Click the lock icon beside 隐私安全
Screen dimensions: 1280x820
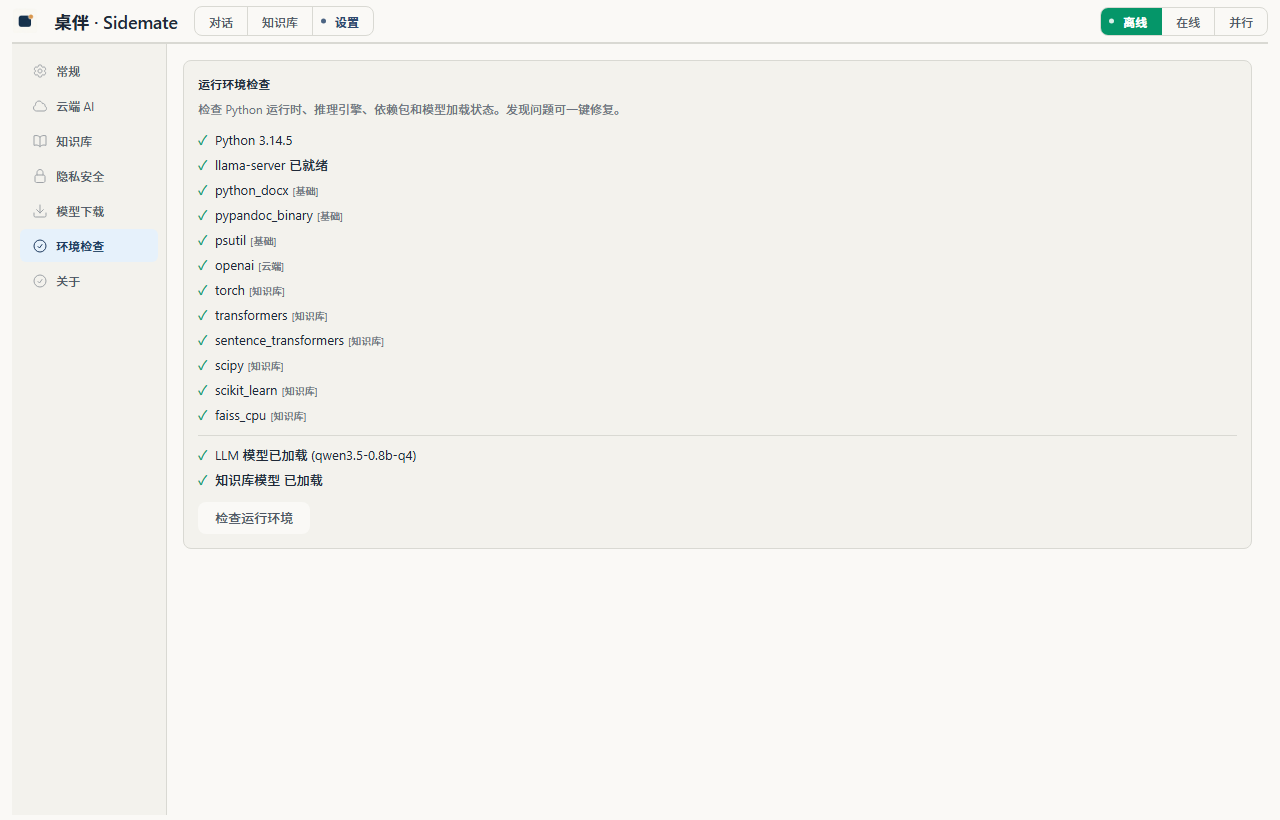point(40,176)
